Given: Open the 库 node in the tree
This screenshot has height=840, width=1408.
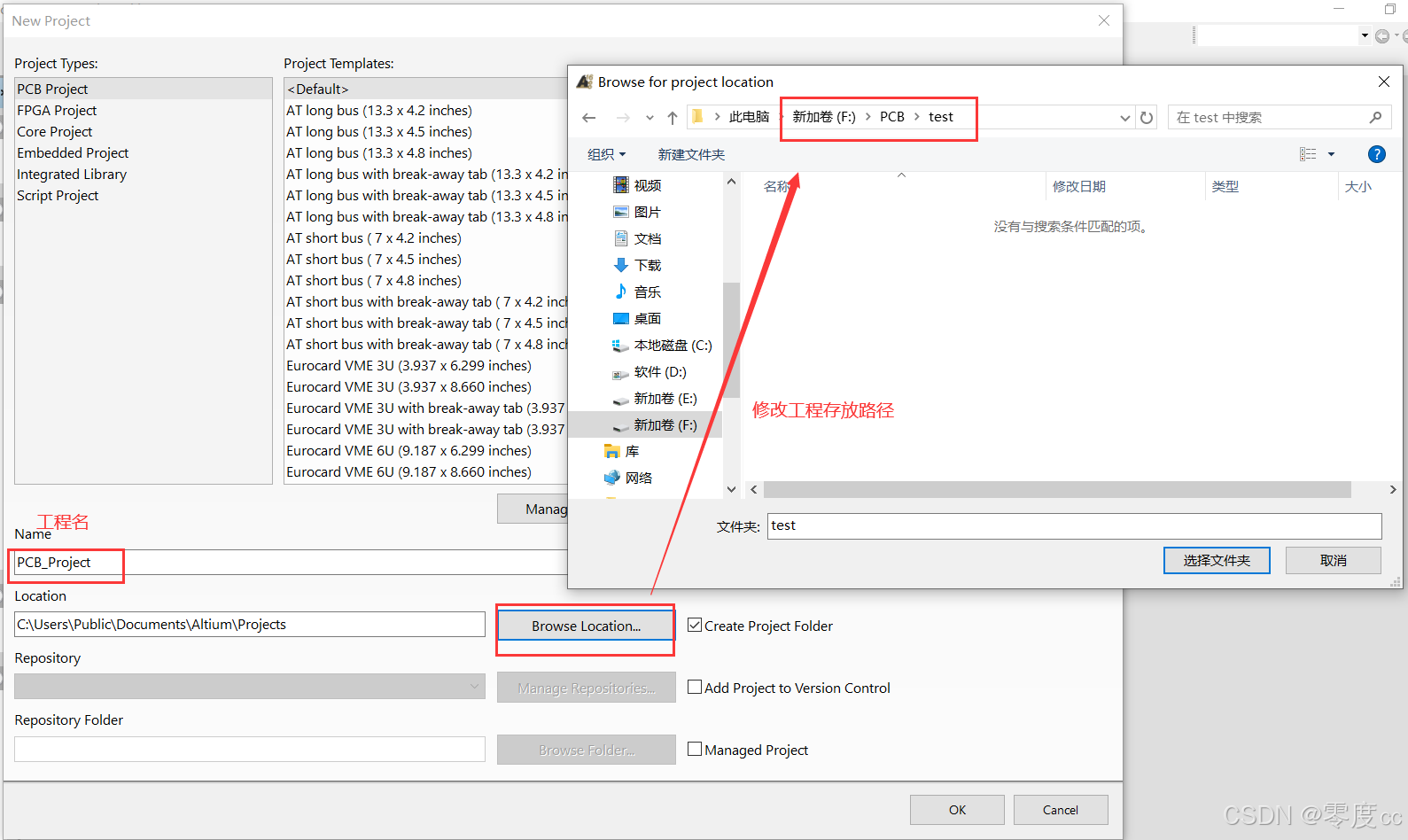Looking at the screenshot, I should pyautogui.click(x=632, y=451).
